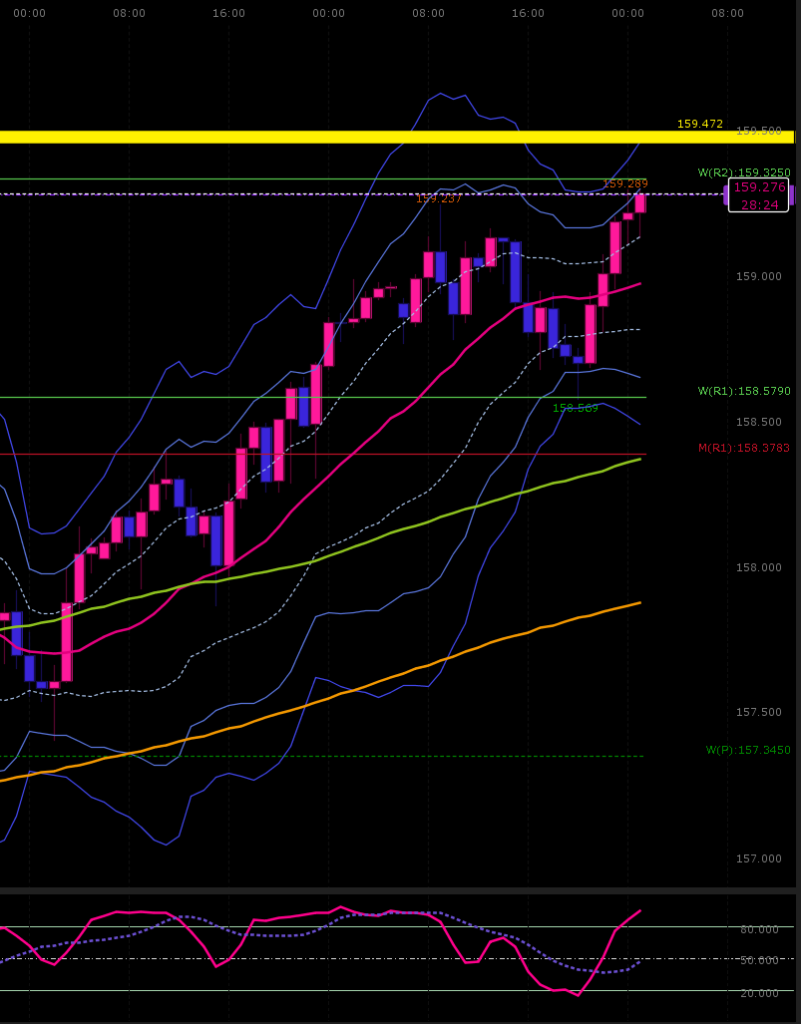Select the yellow 159.472 price label

click(699, 124)
